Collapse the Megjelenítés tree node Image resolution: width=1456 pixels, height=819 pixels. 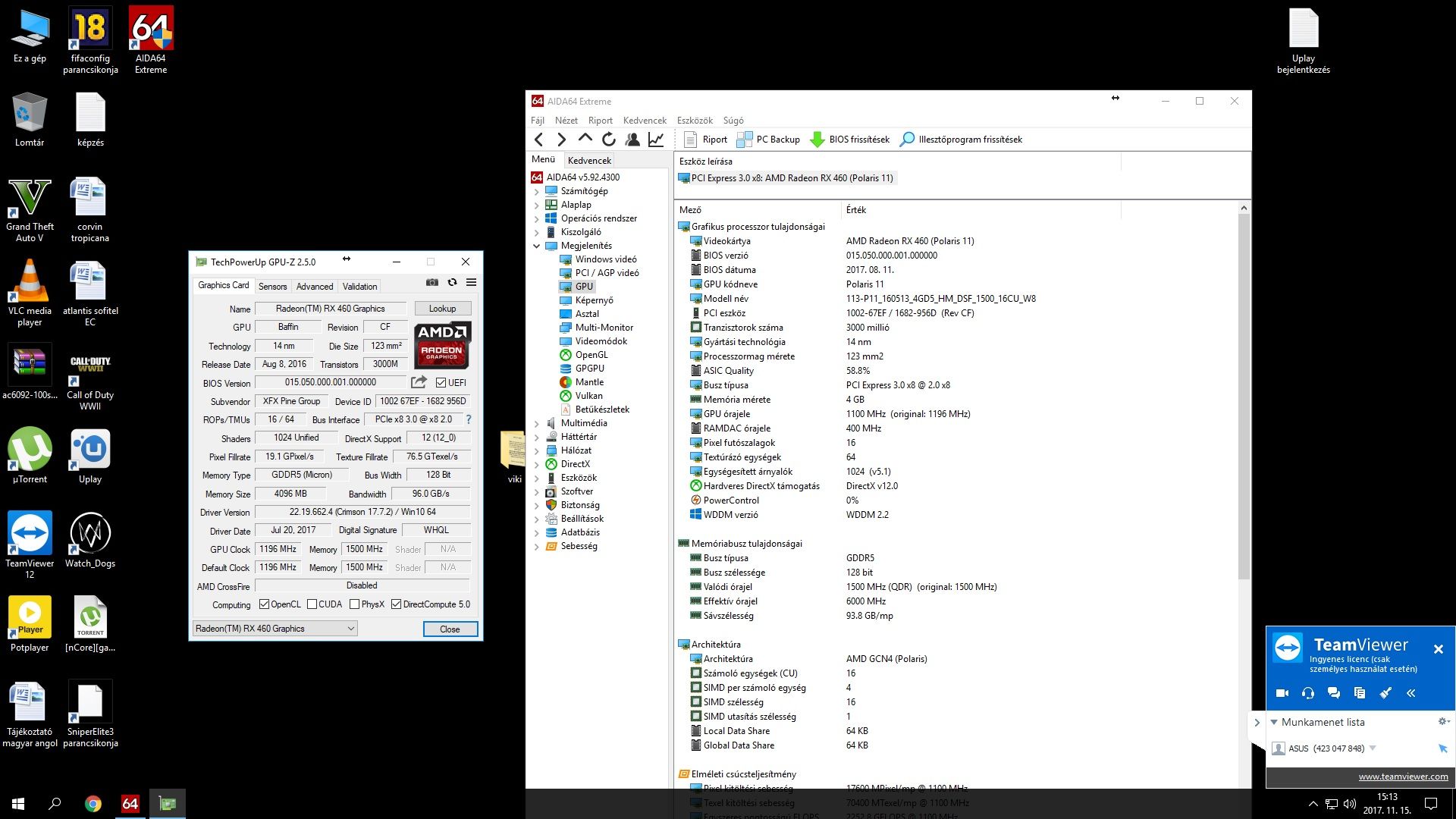(x=537, y=246)
